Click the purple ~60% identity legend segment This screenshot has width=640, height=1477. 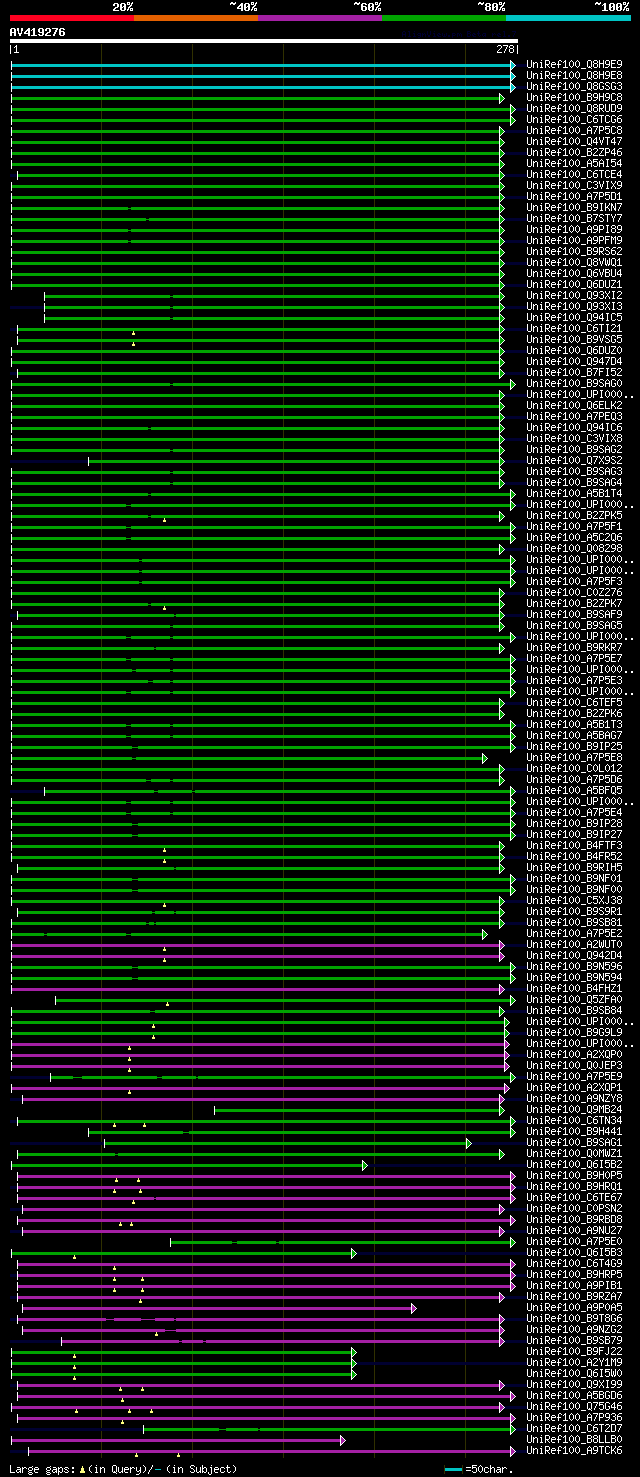(320, 17)
